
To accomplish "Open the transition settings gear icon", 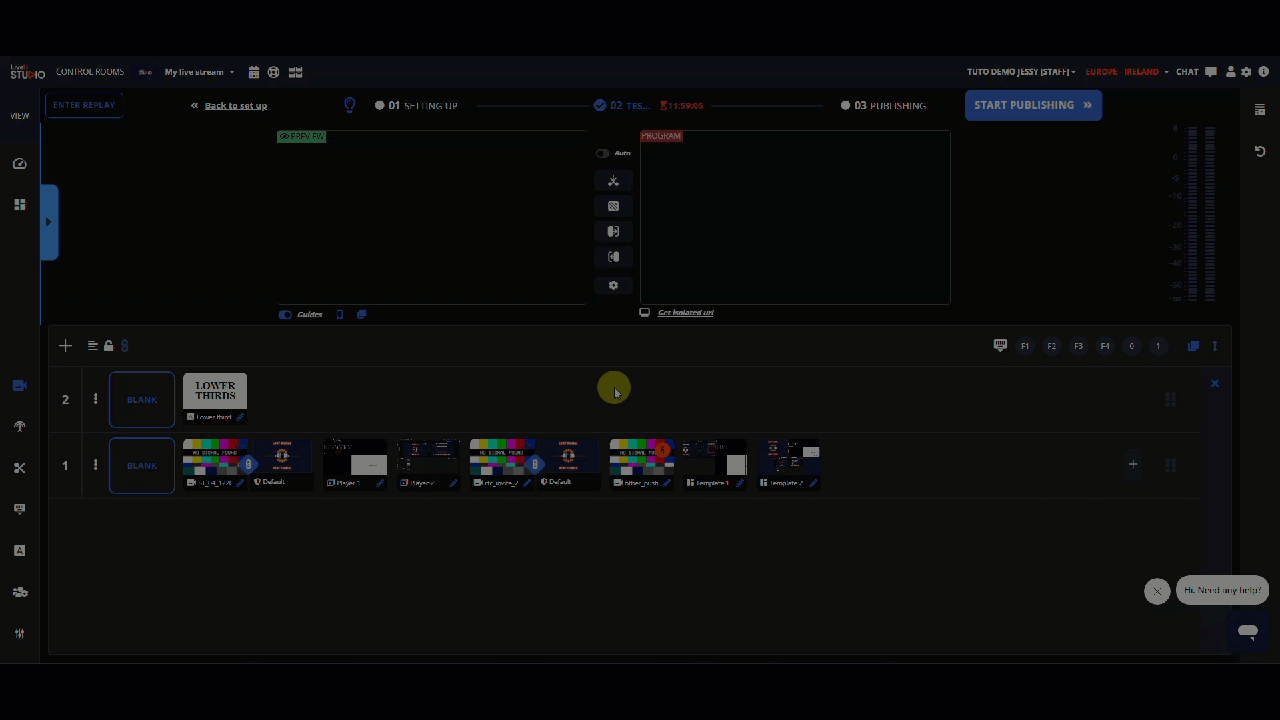I will click(613, 286).
